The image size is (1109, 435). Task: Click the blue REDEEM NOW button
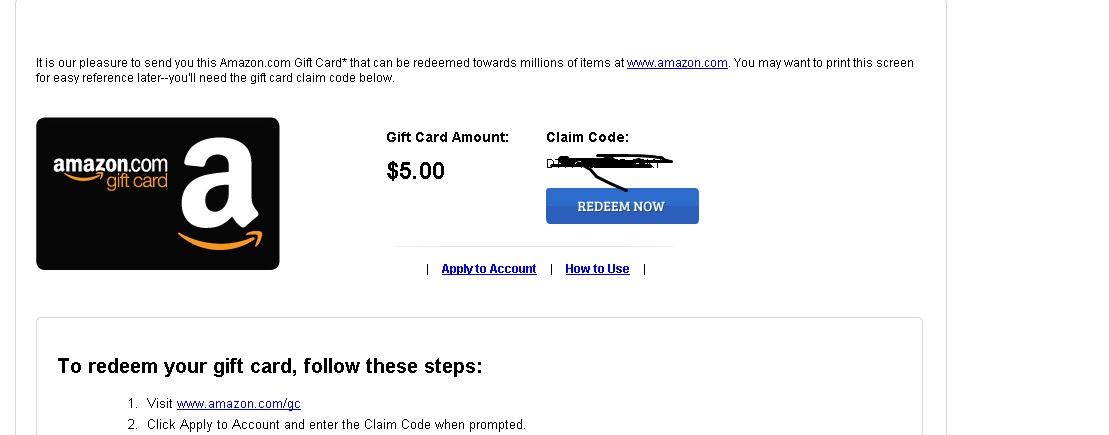[x=621, y=206]
